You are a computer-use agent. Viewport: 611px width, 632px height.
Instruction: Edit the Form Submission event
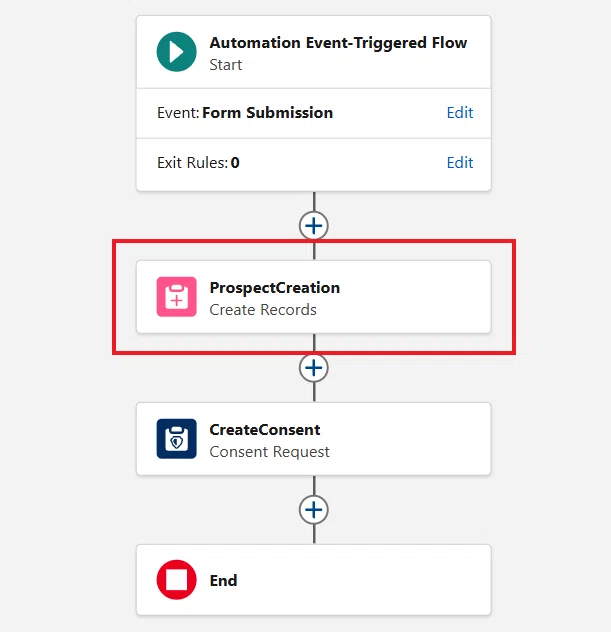point(460,112)
